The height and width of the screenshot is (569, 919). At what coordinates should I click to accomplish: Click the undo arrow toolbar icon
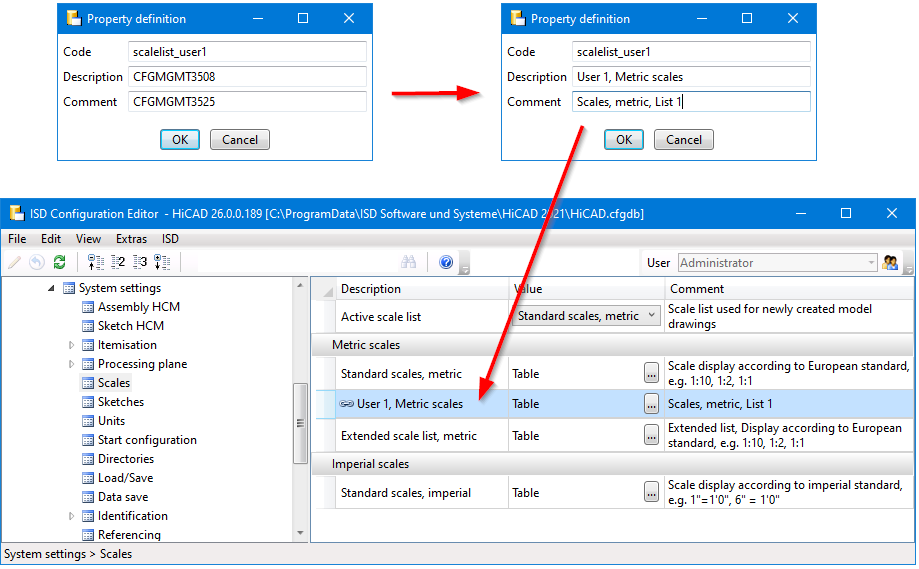click(37, 263)
